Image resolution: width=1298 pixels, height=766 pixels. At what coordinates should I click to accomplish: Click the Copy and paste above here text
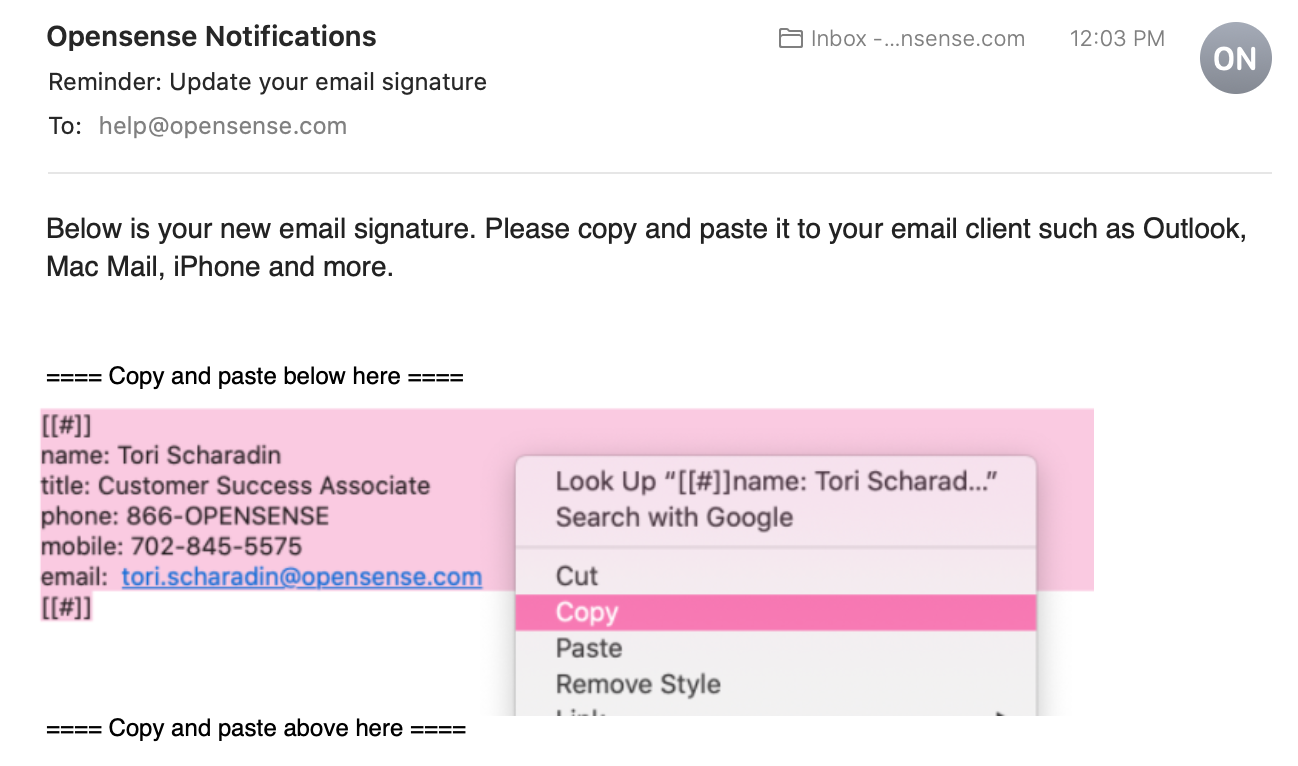(x=256, y=728)
